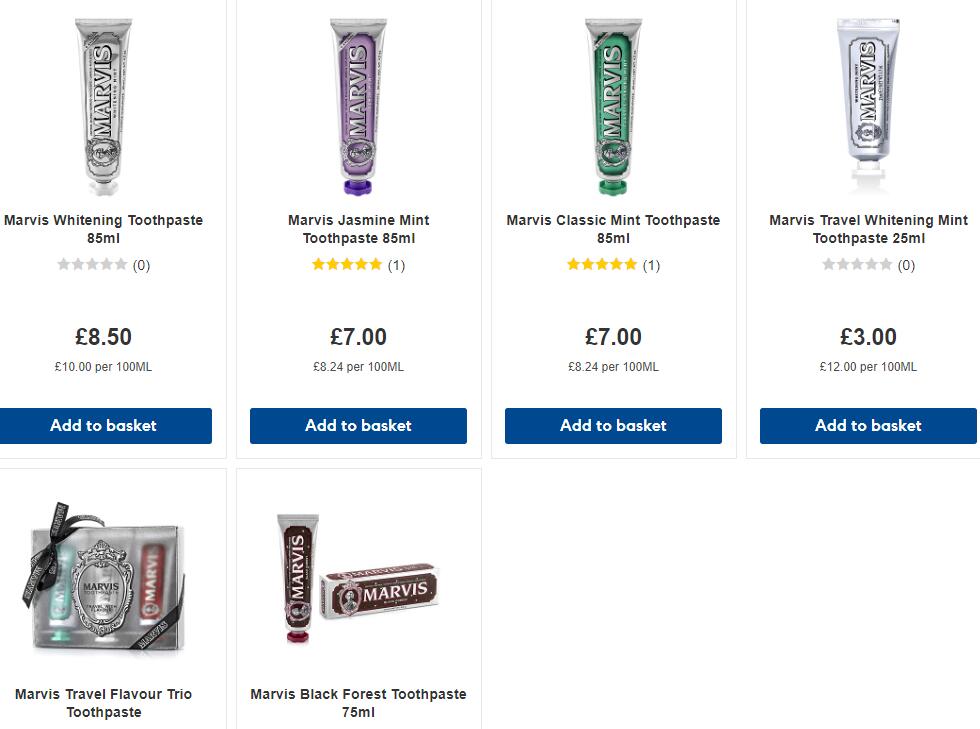Click the Marvis Jasmine Mint Toothpaste 85ml title
980x729 pixels.
(358, 229)
